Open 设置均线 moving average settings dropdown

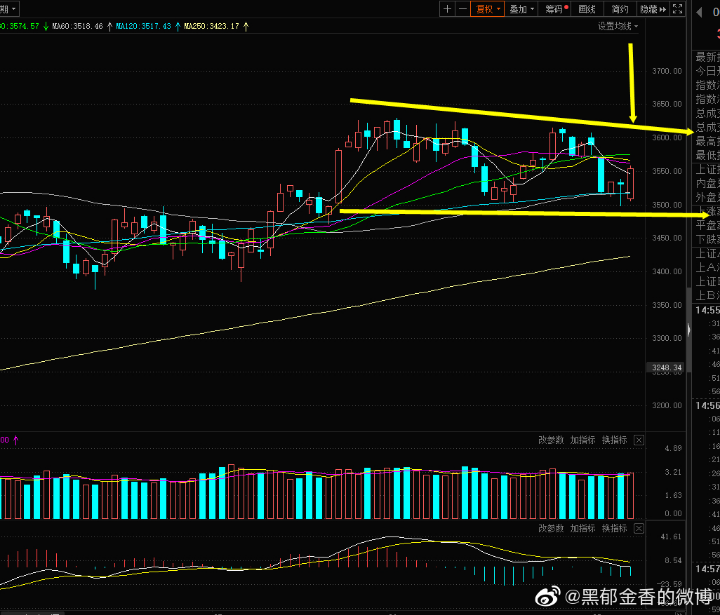coord(617,26)
